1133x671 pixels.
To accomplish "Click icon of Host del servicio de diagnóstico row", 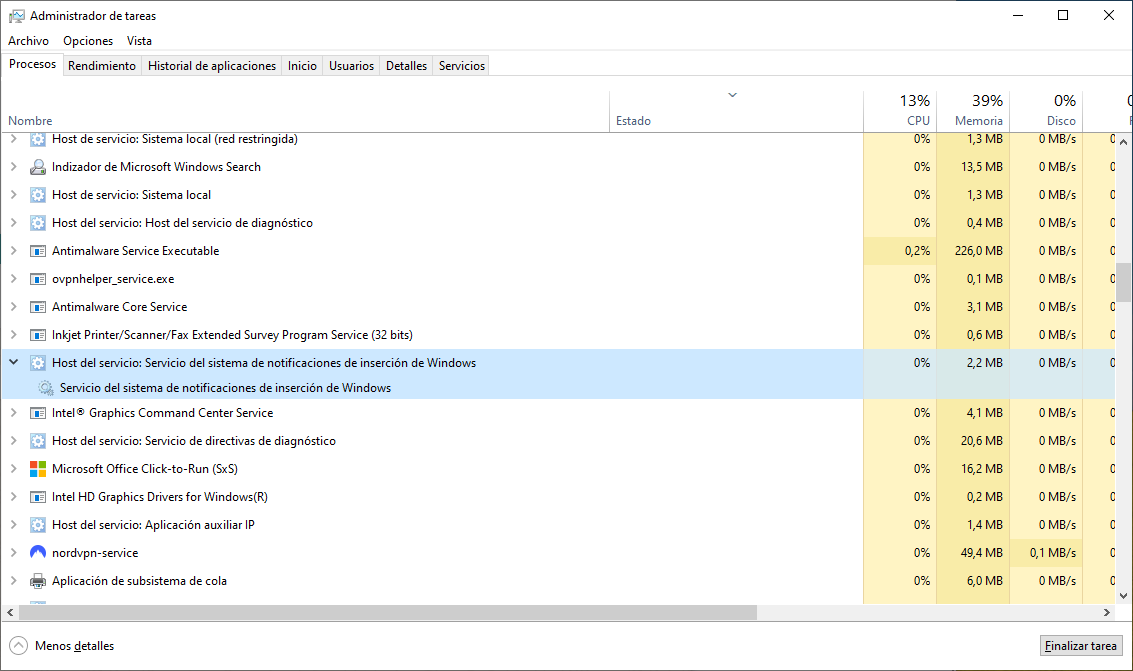I will click(x=38, y=223).
